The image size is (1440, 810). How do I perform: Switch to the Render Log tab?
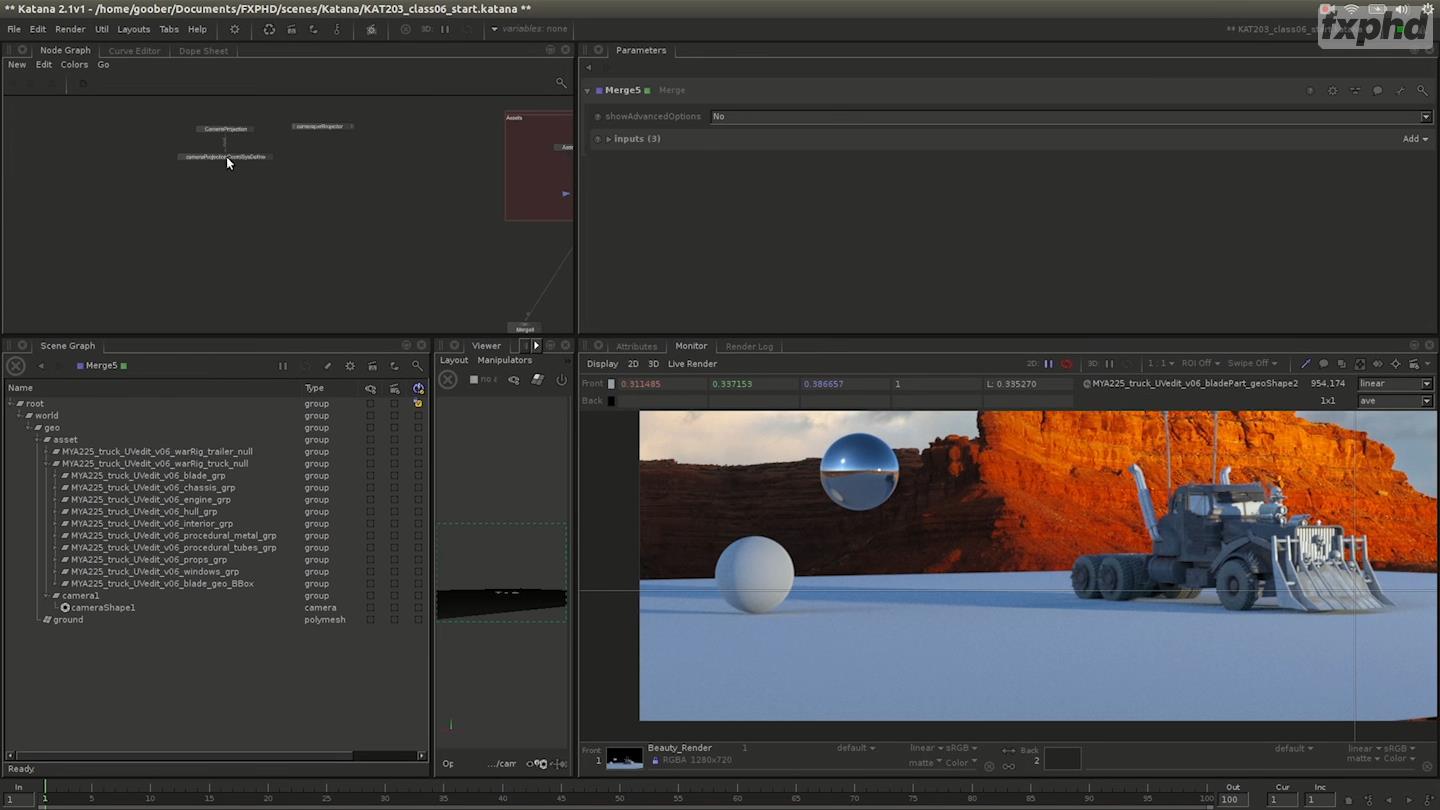(749, 347)
